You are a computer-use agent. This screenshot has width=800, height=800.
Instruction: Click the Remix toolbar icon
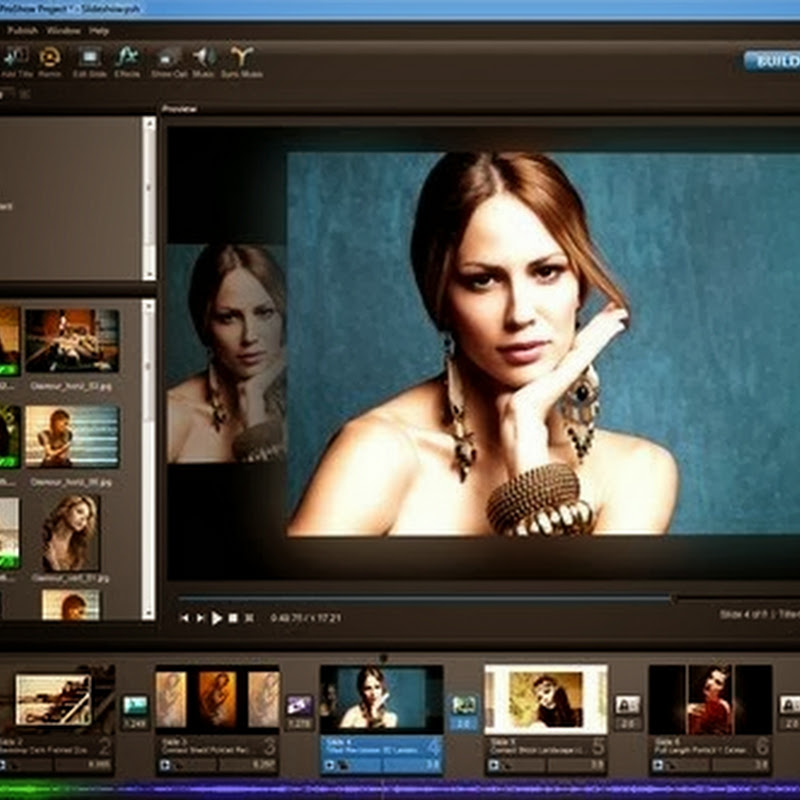tap(49, 59)
